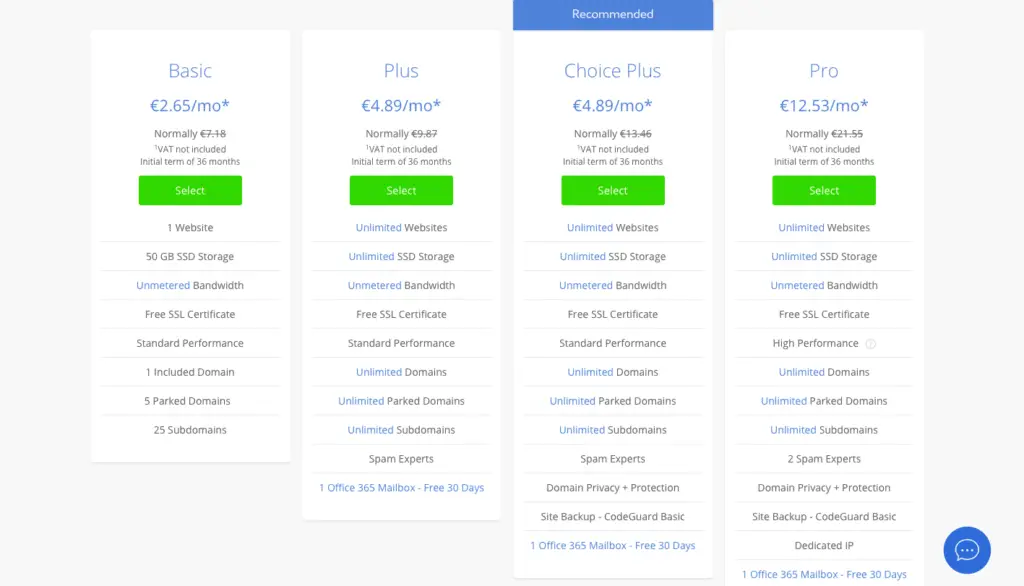Click Unlimited Subdomains in Plus plan
The image size is (1024, 586).
click(401, 429)
